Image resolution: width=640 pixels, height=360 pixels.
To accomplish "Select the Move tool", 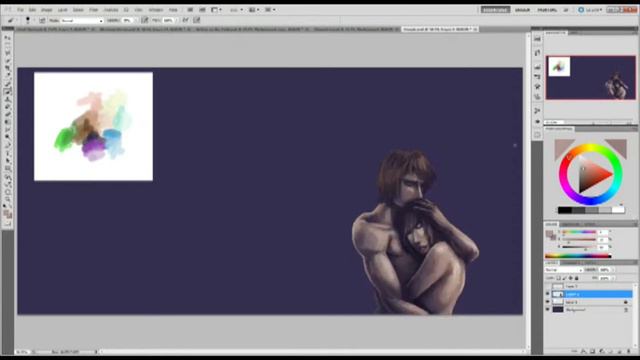I will click(x=8, y=38).
